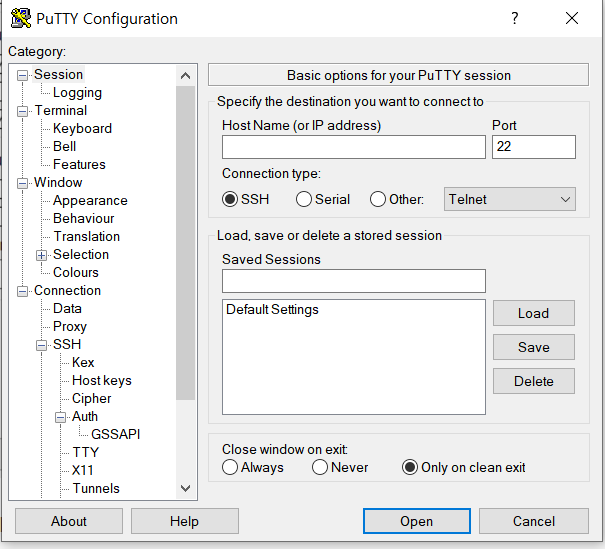Click the Load session button
Viewport: 605px width, 549px height.
(x=534, y=313)
